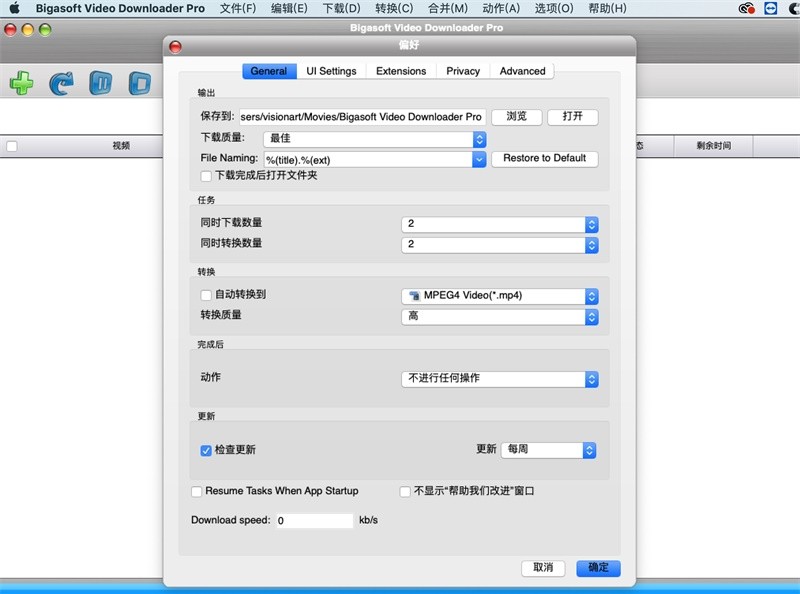Open the Bigasoft Video Downloader Pro app menu

(x=120, y=8)
